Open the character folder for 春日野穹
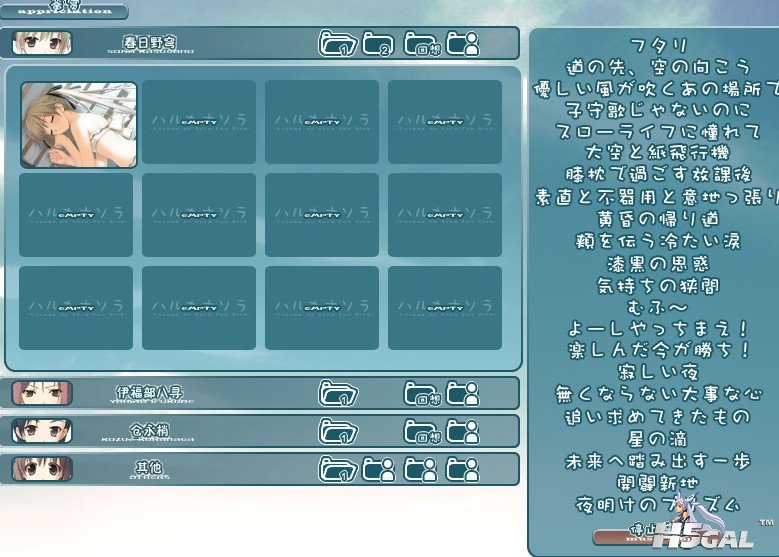This screenshot has width=779, height=557. tap(463, 44)
